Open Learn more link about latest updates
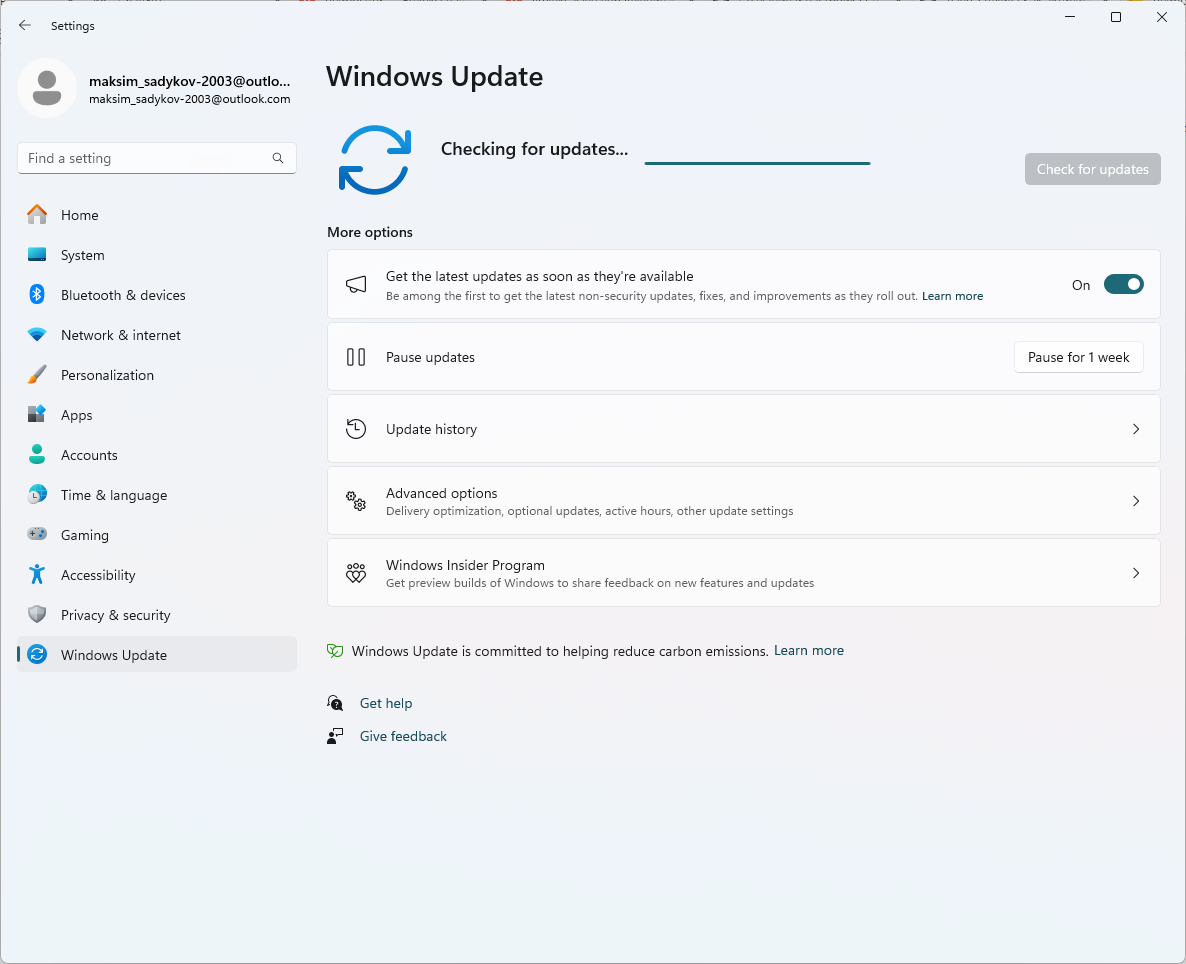This screenshot has width=1186, height=964. pos(952,296)
